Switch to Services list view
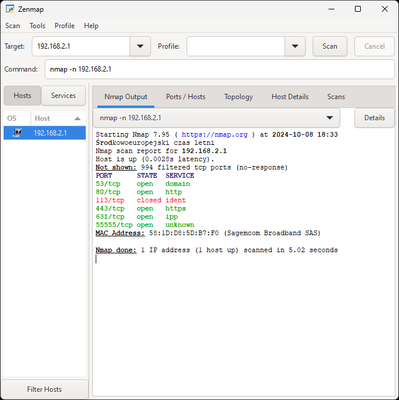 pyautogui.click(x=63, y=96)
